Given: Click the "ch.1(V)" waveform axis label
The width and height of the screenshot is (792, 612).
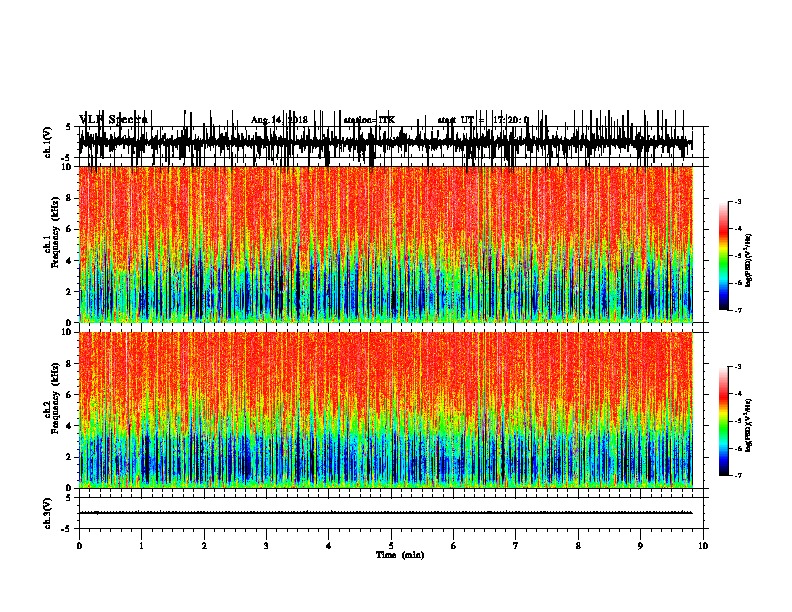Looking at the screenshot, I should pos(48,142).
